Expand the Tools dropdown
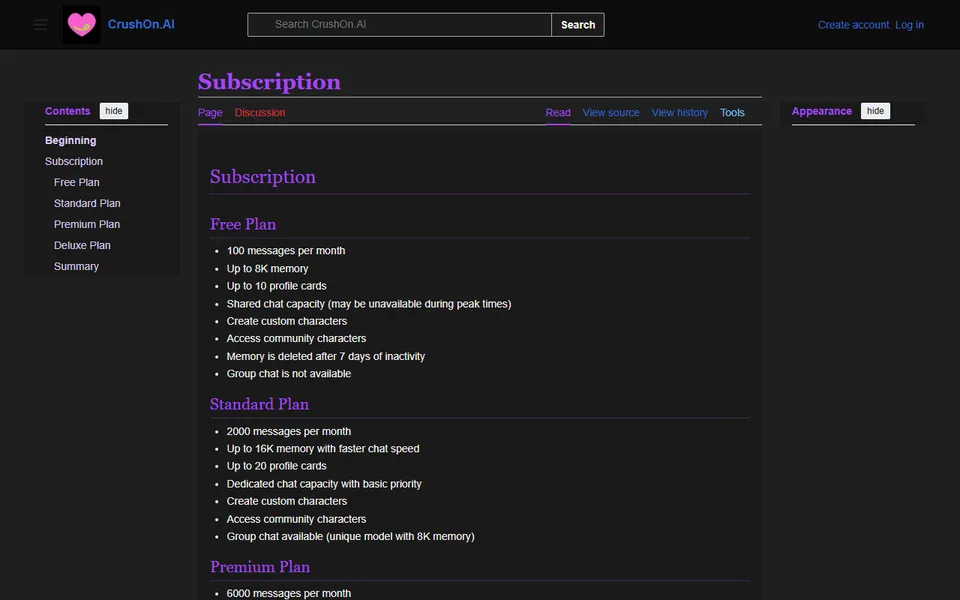 [732, 113]
